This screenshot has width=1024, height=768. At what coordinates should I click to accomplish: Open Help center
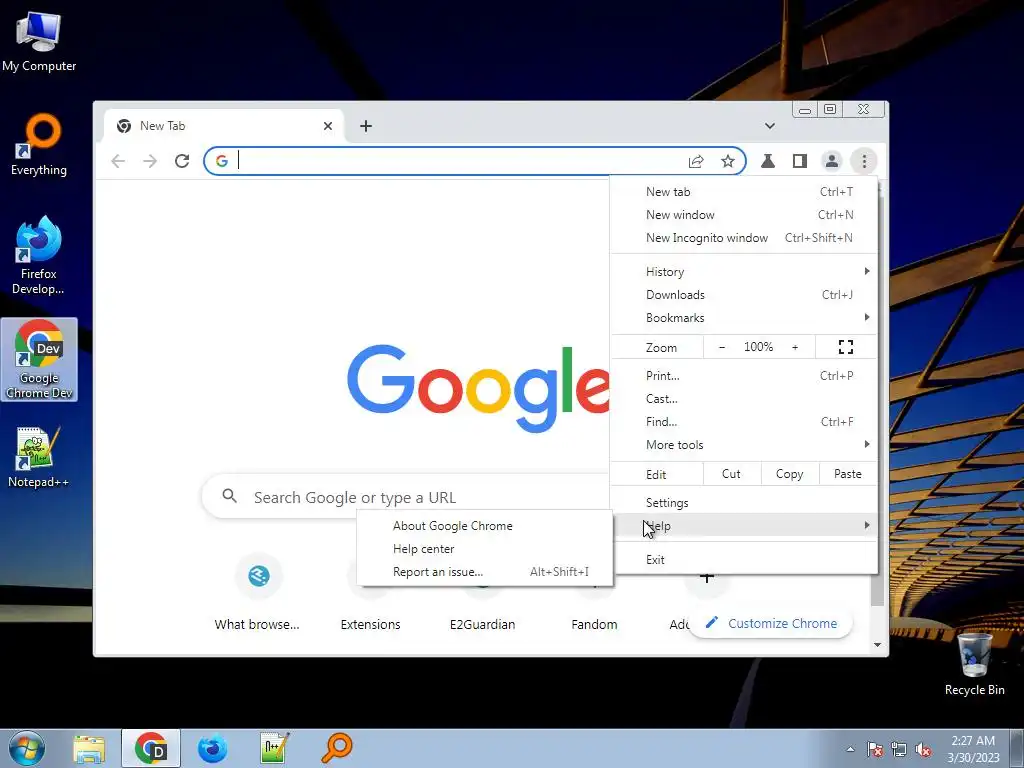pyautogui.click(x=485, y=549)
